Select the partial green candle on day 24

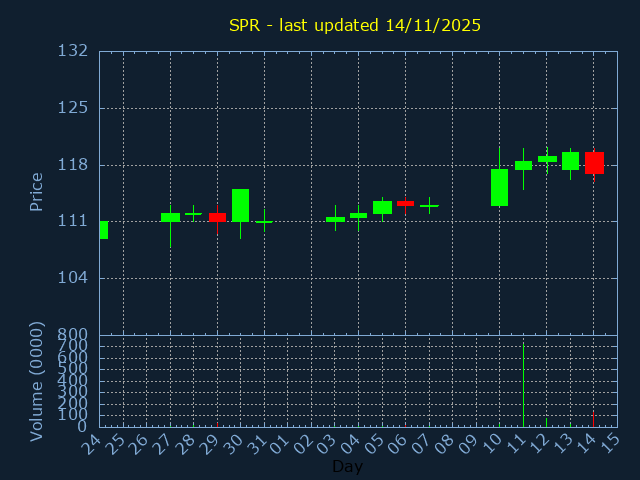coord(103,230)
